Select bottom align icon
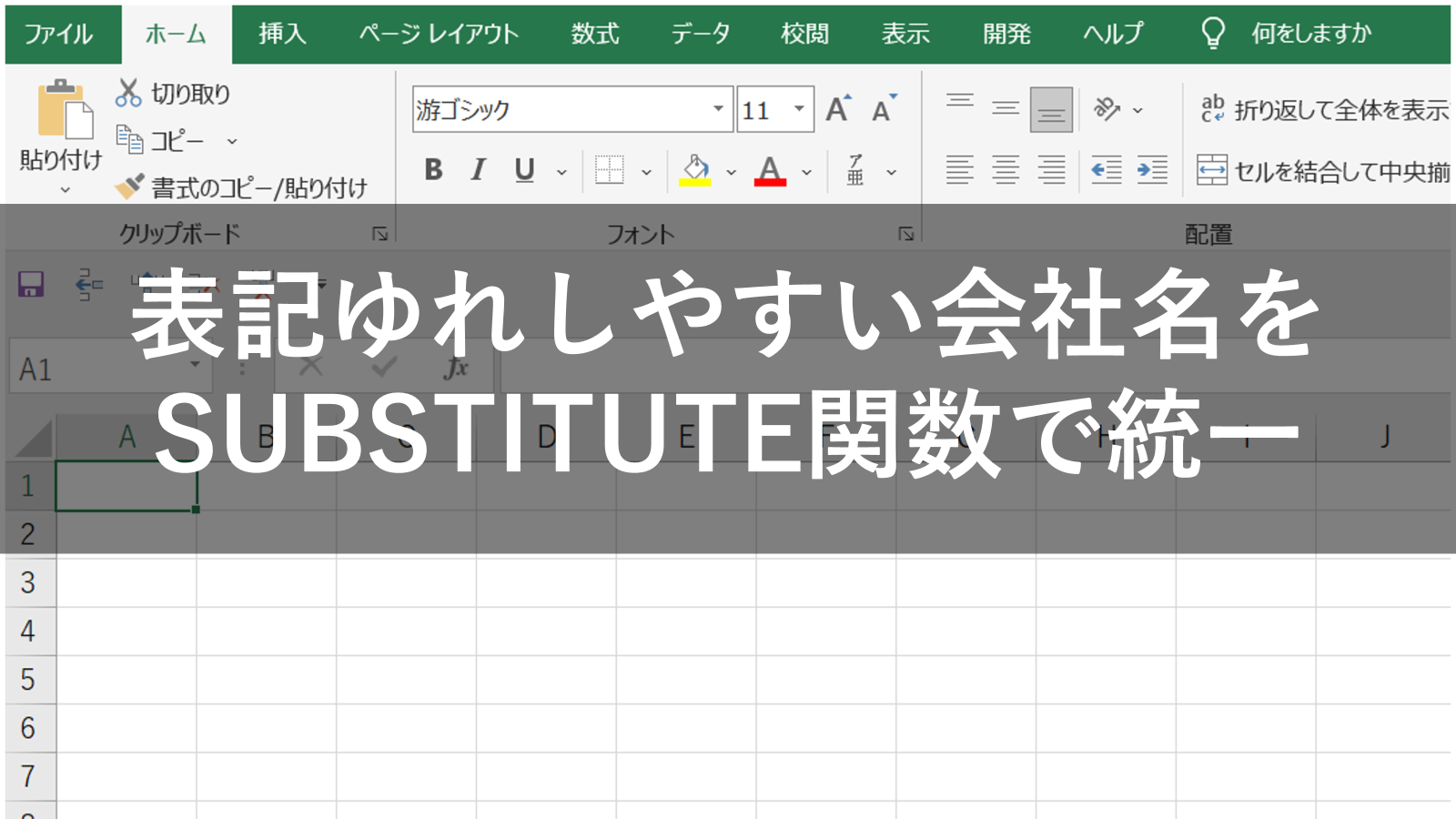 (1051, 110)
